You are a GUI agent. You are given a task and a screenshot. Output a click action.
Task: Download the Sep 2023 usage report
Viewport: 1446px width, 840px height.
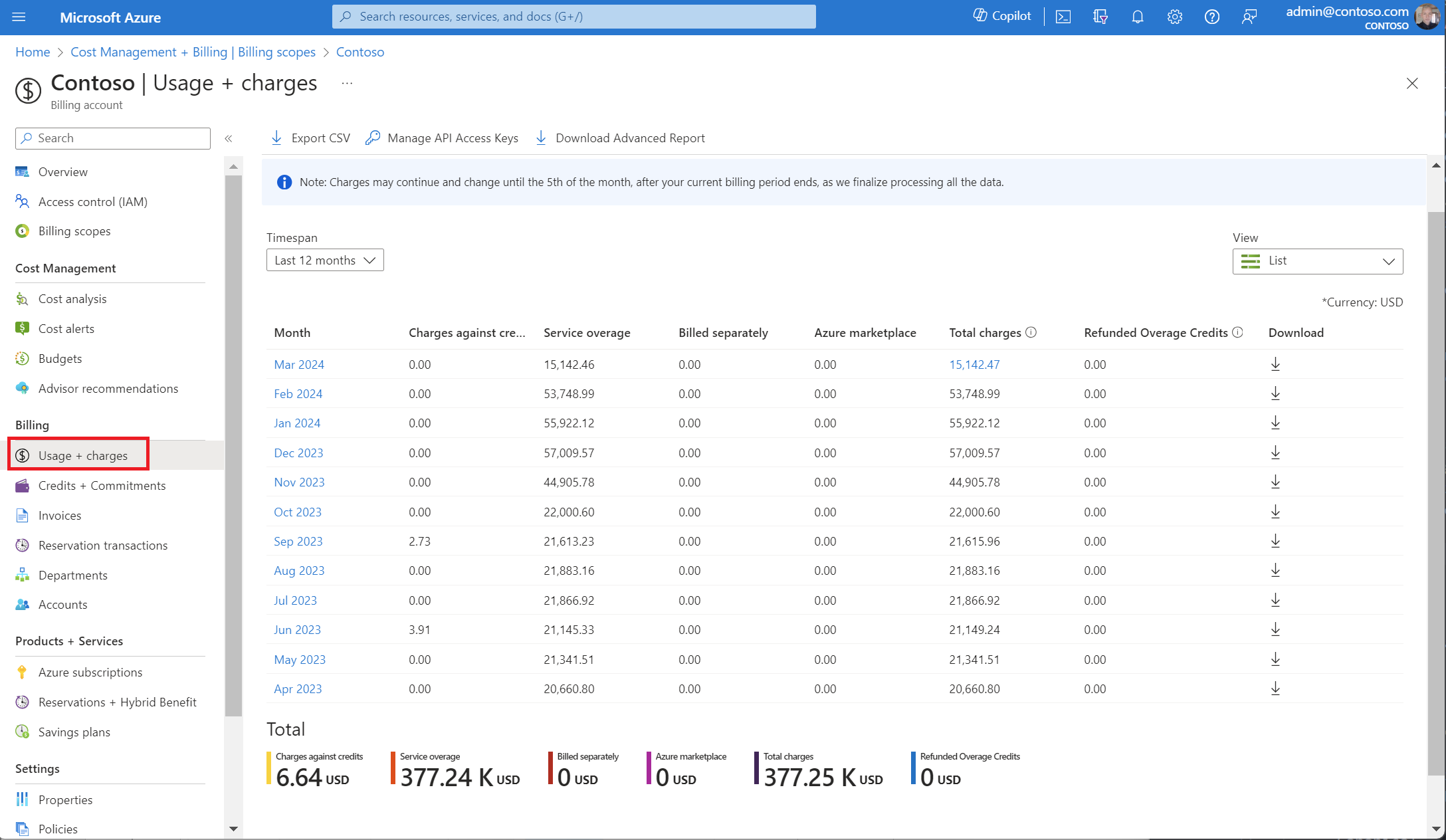point(1275,541)
